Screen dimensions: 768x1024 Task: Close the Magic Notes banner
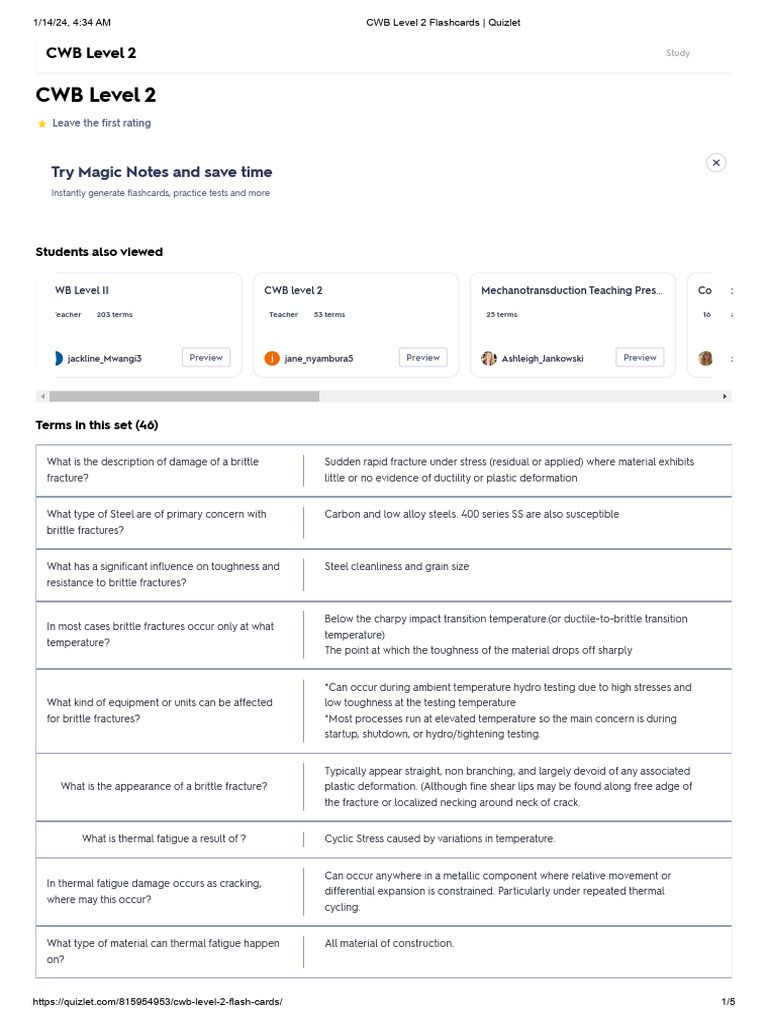[x=716, y=163]
